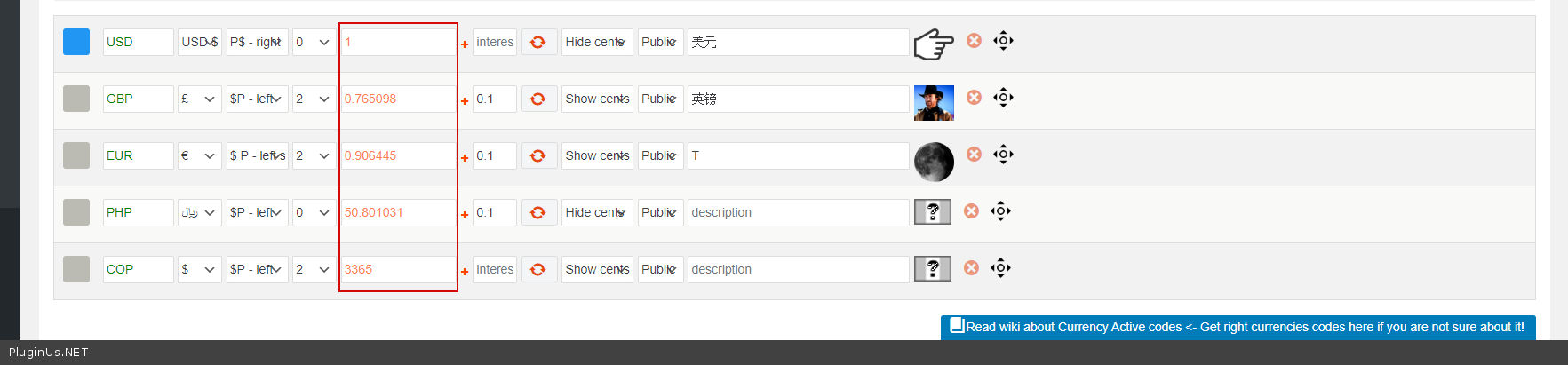Open the Read wiki about Currency codes link
This screenshot has width=1568, height=365.
[1238, 327]
